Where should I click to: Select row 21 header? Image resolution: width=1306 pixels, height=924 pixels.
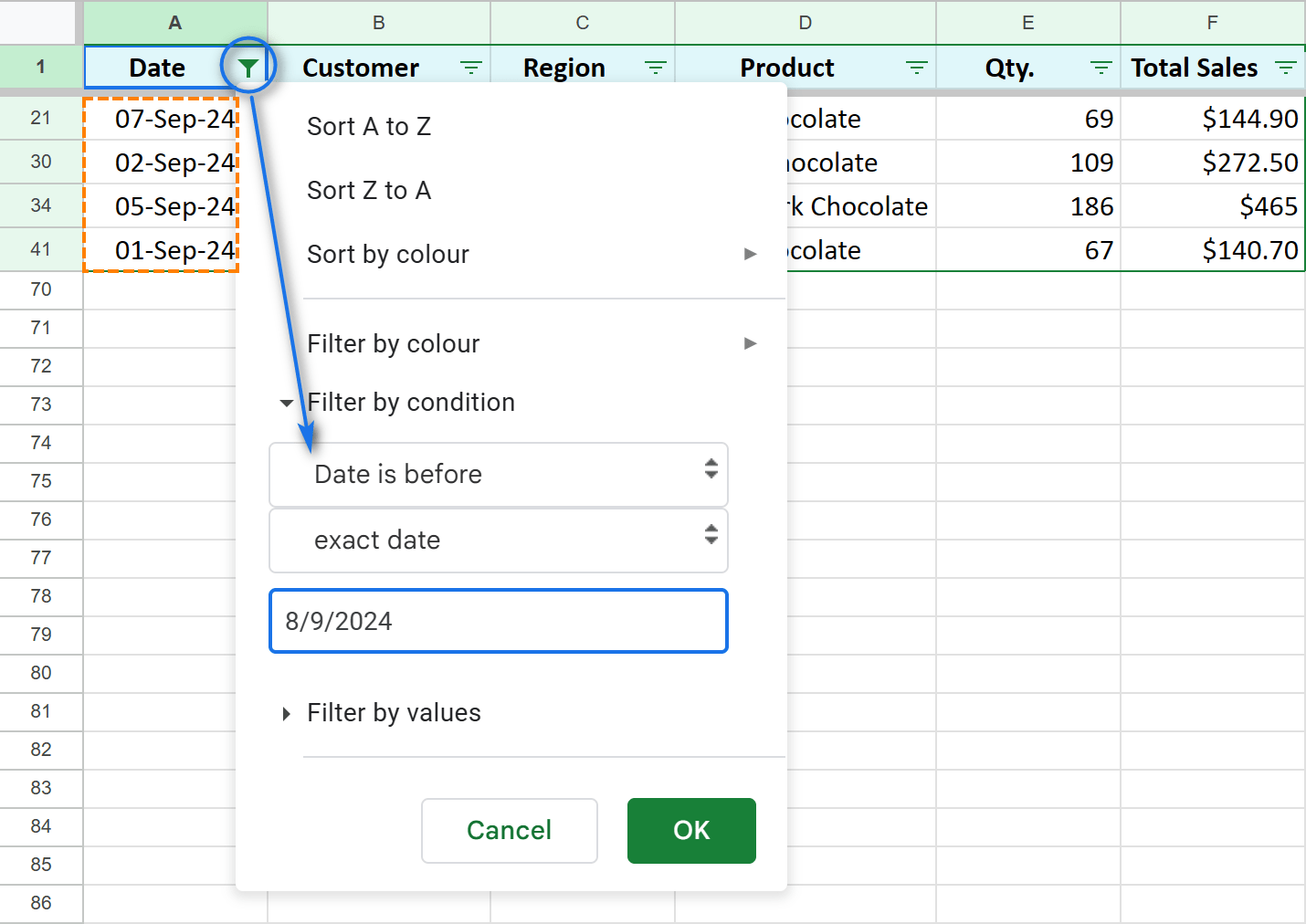click(41, 118)
